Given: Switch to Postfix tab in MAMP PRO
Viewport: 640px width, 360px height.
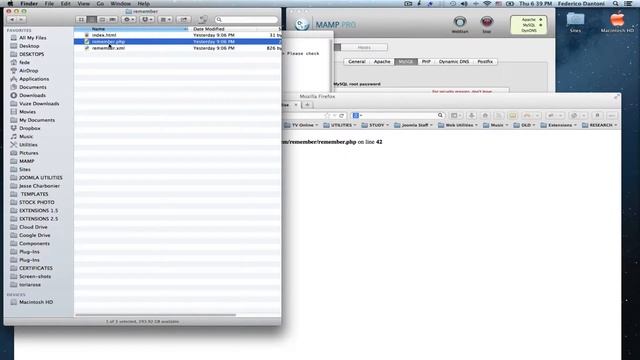Looking at the screenshot, I should pos(485,62).
